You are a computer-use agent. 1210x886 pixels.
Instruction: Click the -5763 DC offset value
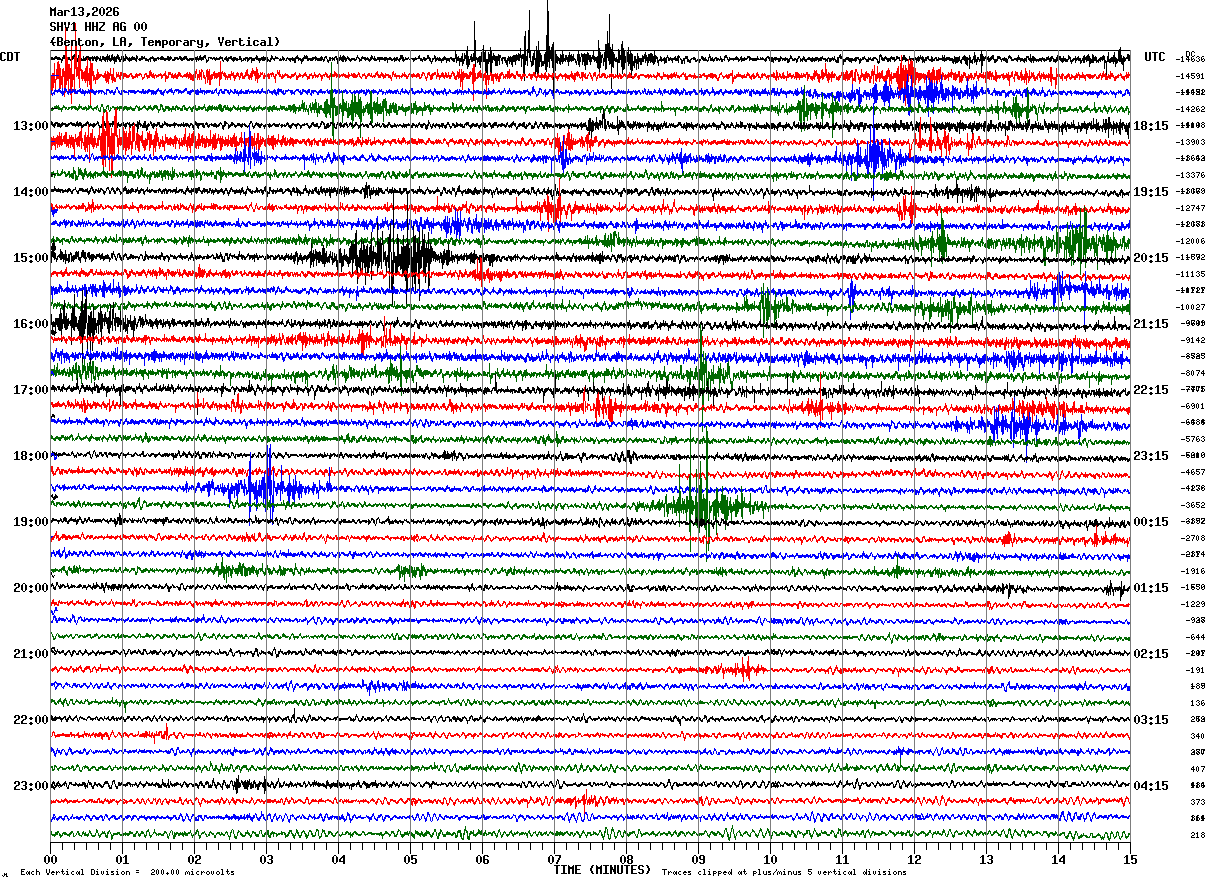click(1193, 439)
